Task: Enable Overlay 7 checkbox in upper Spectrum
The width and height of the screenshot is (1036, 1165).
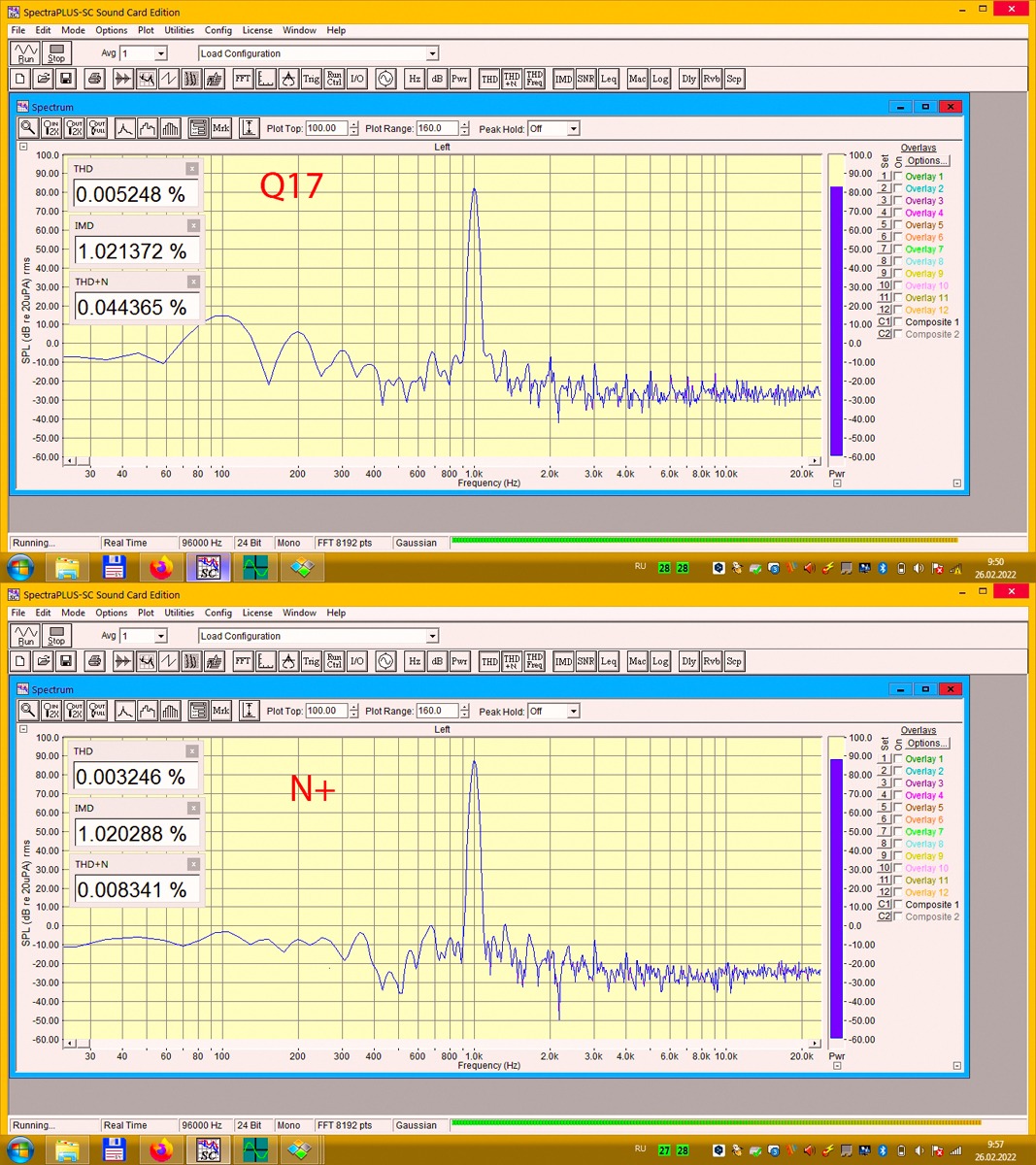Action: click(898, 250)
